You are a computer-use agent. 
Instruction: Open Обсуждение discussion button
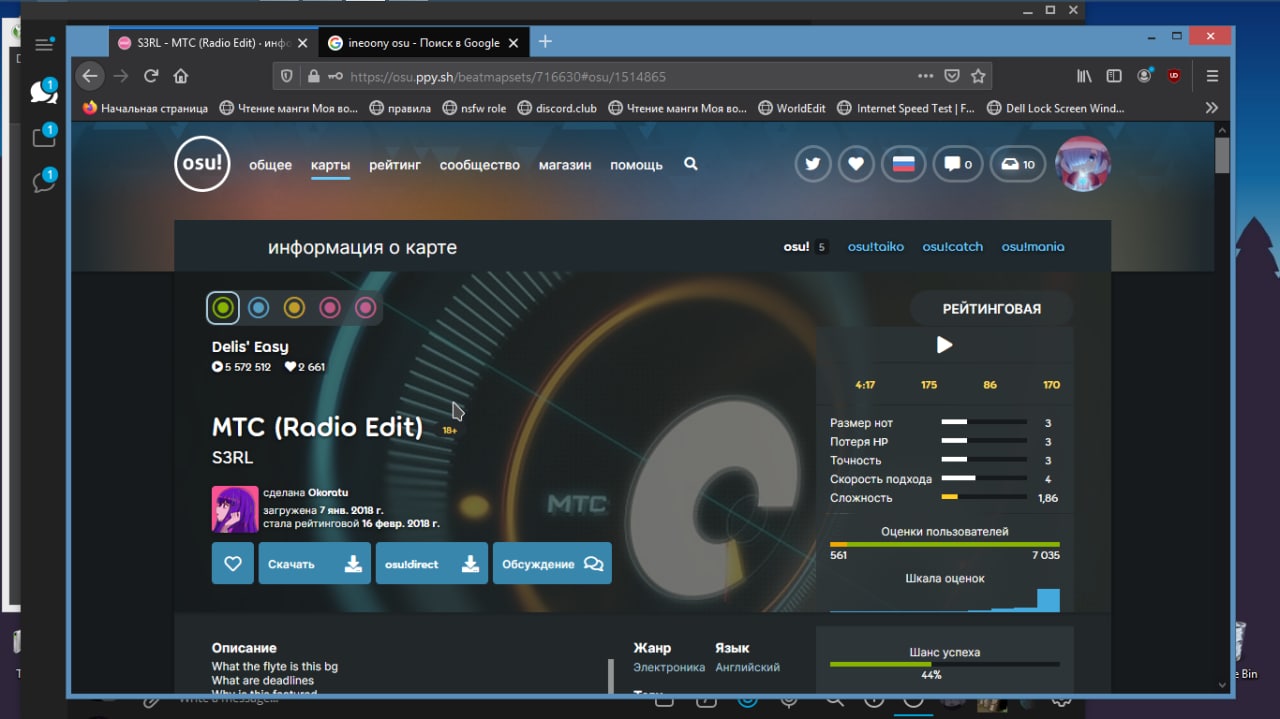552,563
